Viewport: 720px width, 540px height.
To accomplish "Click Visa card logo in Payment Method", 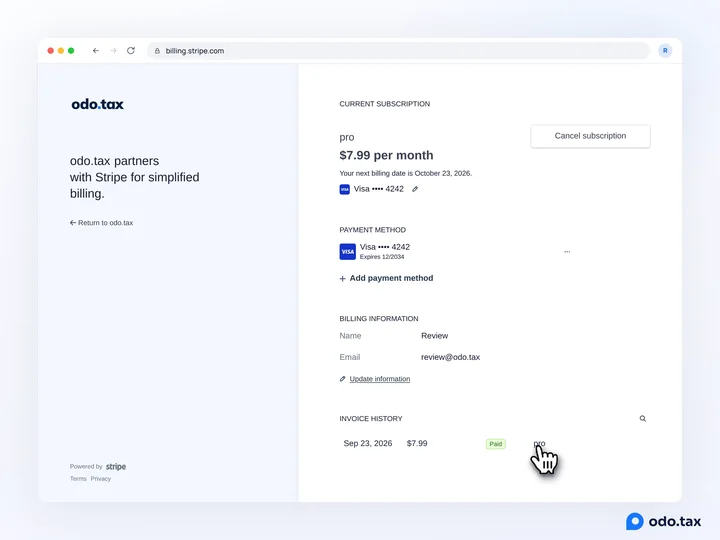I will [348, 252].
